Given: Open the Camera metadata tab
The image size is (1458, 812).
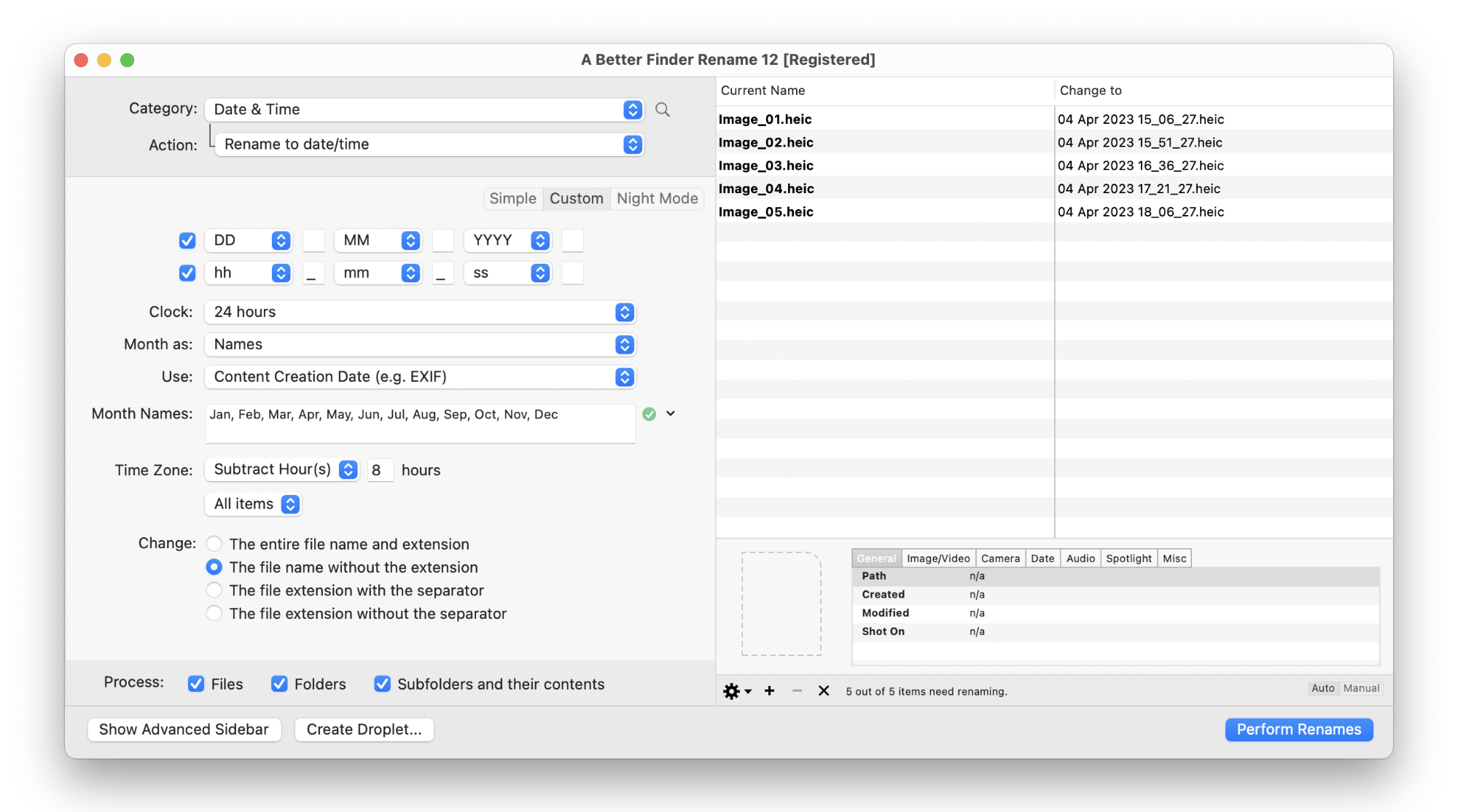Looking at the screenshot, I should point(1000,558).
